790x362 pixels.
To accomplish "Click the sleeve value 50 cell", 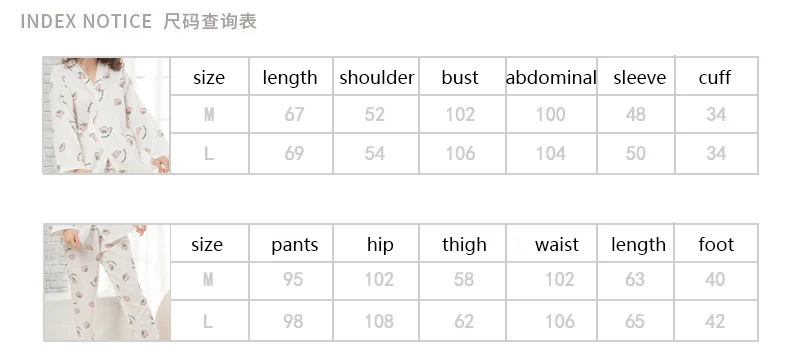I will [635, 154].
